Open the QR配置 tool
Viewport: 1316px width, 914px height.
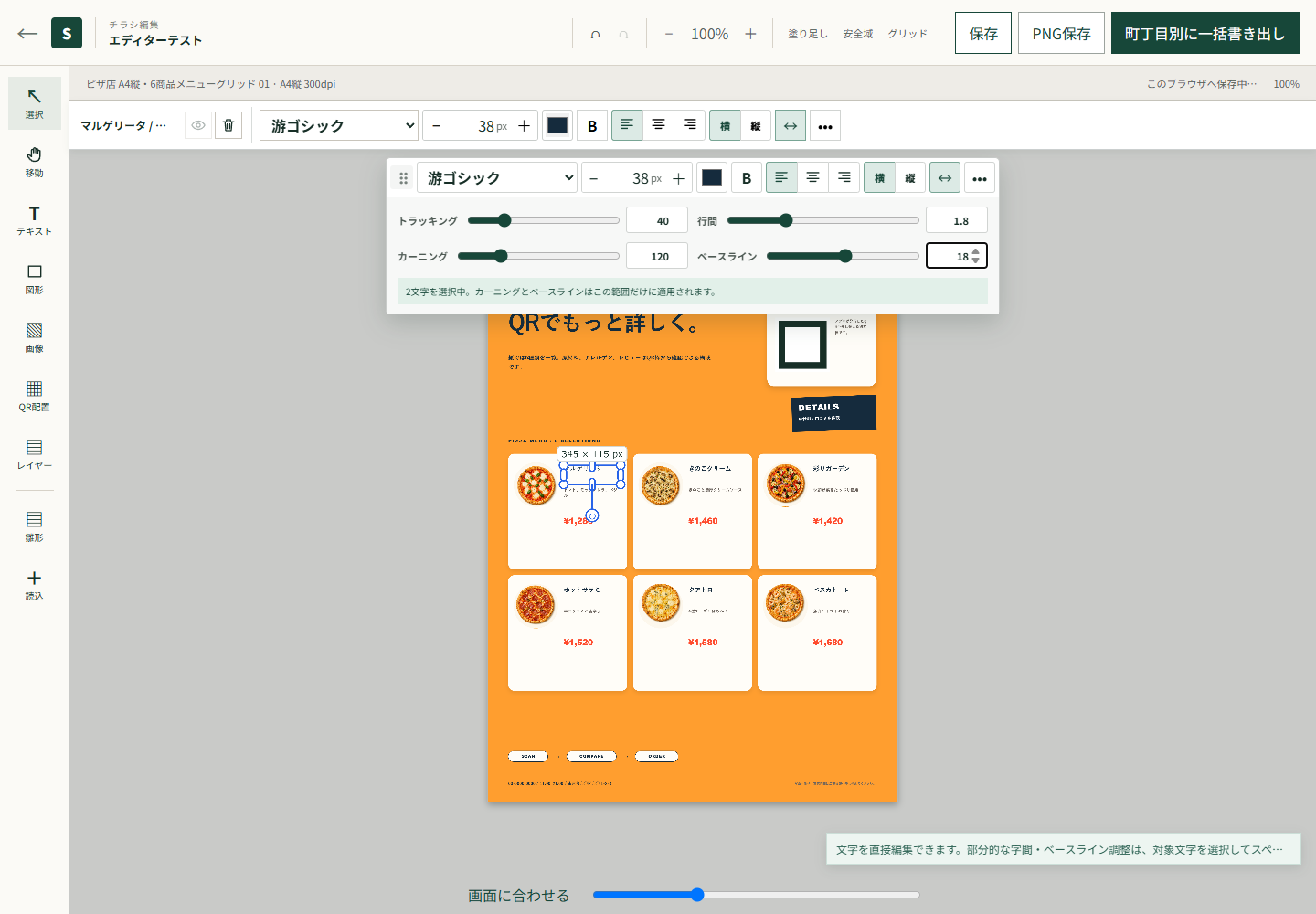point(35,396)
